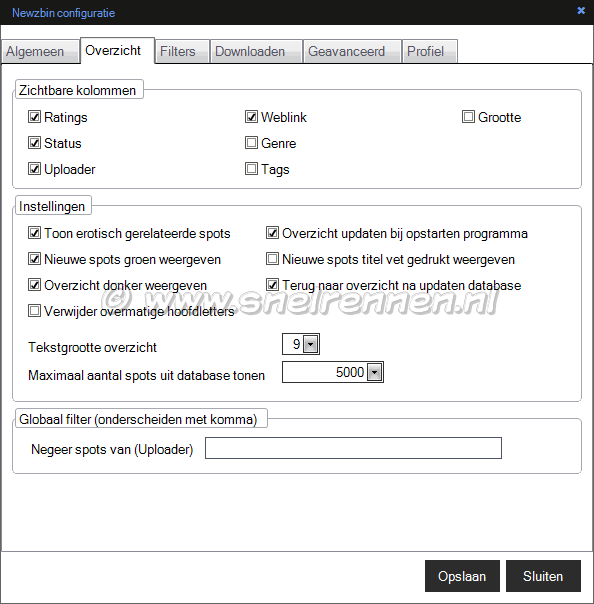Select the Overzicht tab

[x=117, y=50]
